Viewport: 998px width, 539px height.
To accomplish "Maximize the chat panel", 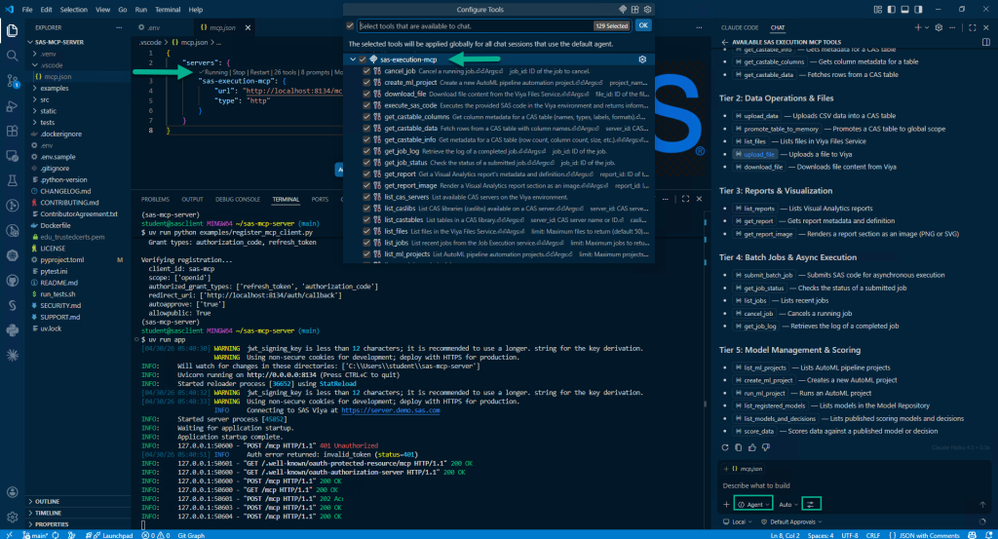I will (x=972, y=27).
